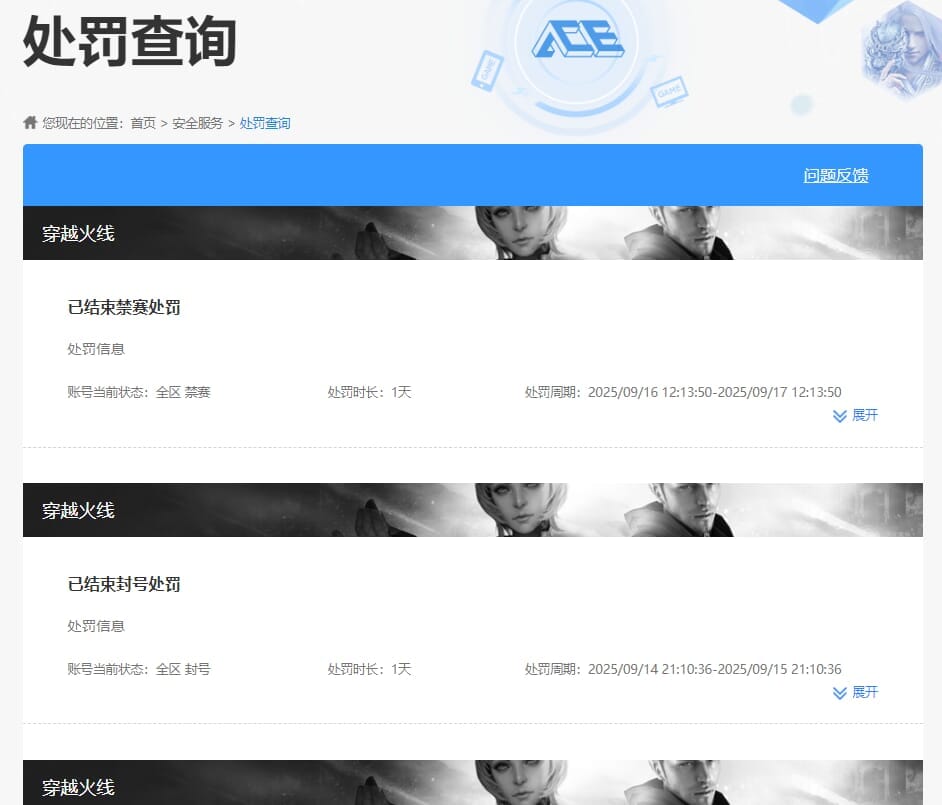
Task: Expand 展开 for the 禁赛 punishment record
Action: (x=865, y=415)
